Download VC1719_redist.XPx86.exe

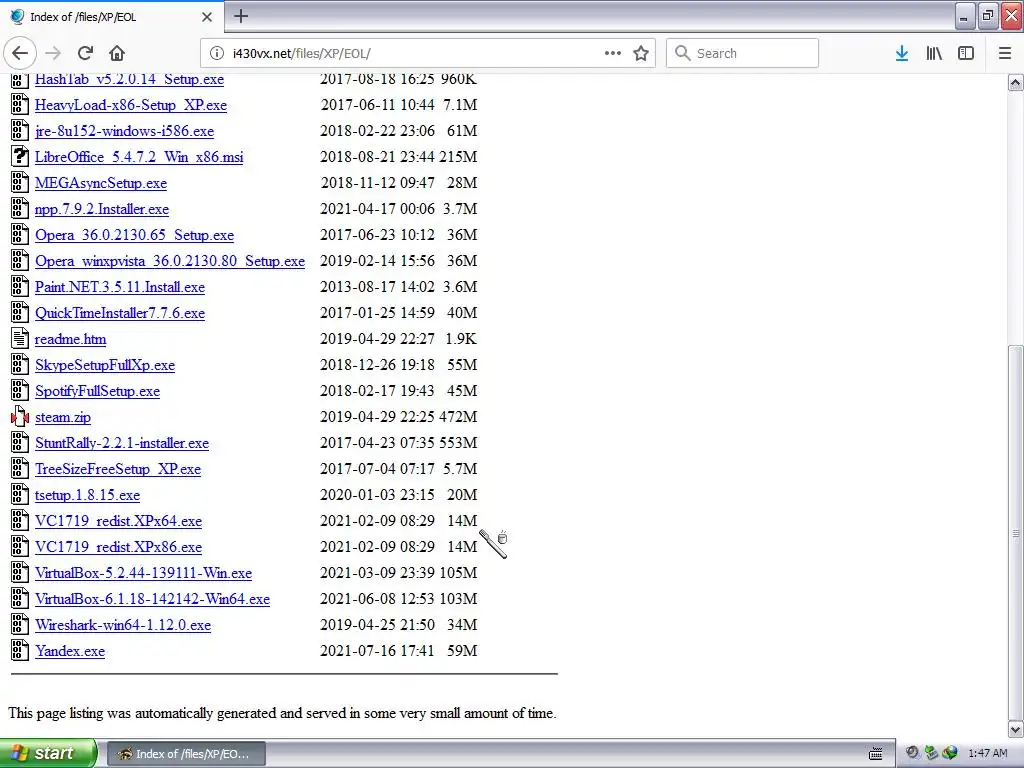(118, 547)
